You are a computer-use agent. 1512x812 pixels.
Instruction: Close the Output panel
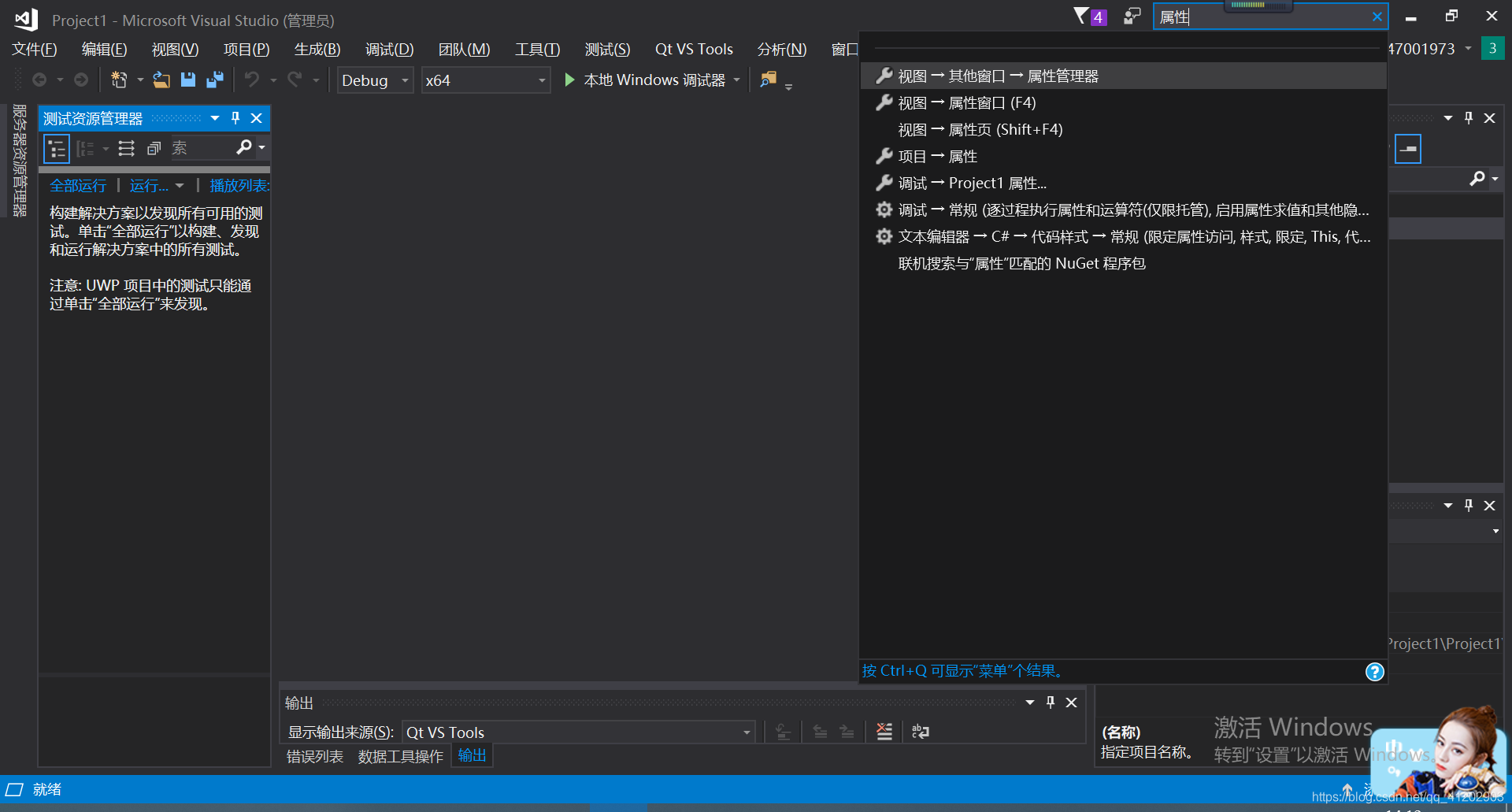1072,703
